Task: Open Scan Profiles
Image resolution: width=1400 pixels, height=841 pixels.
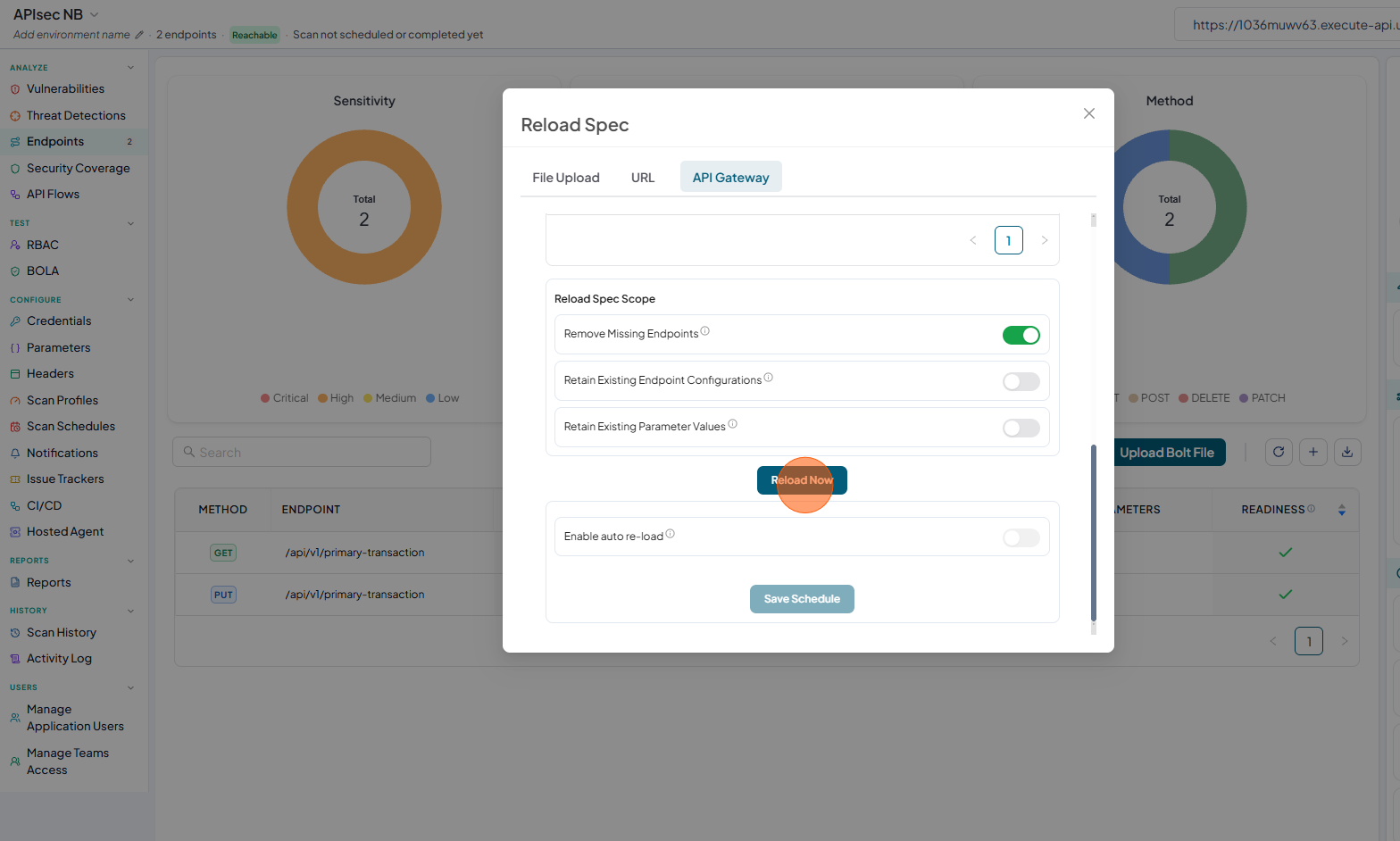Action: (x=62, y=401)
